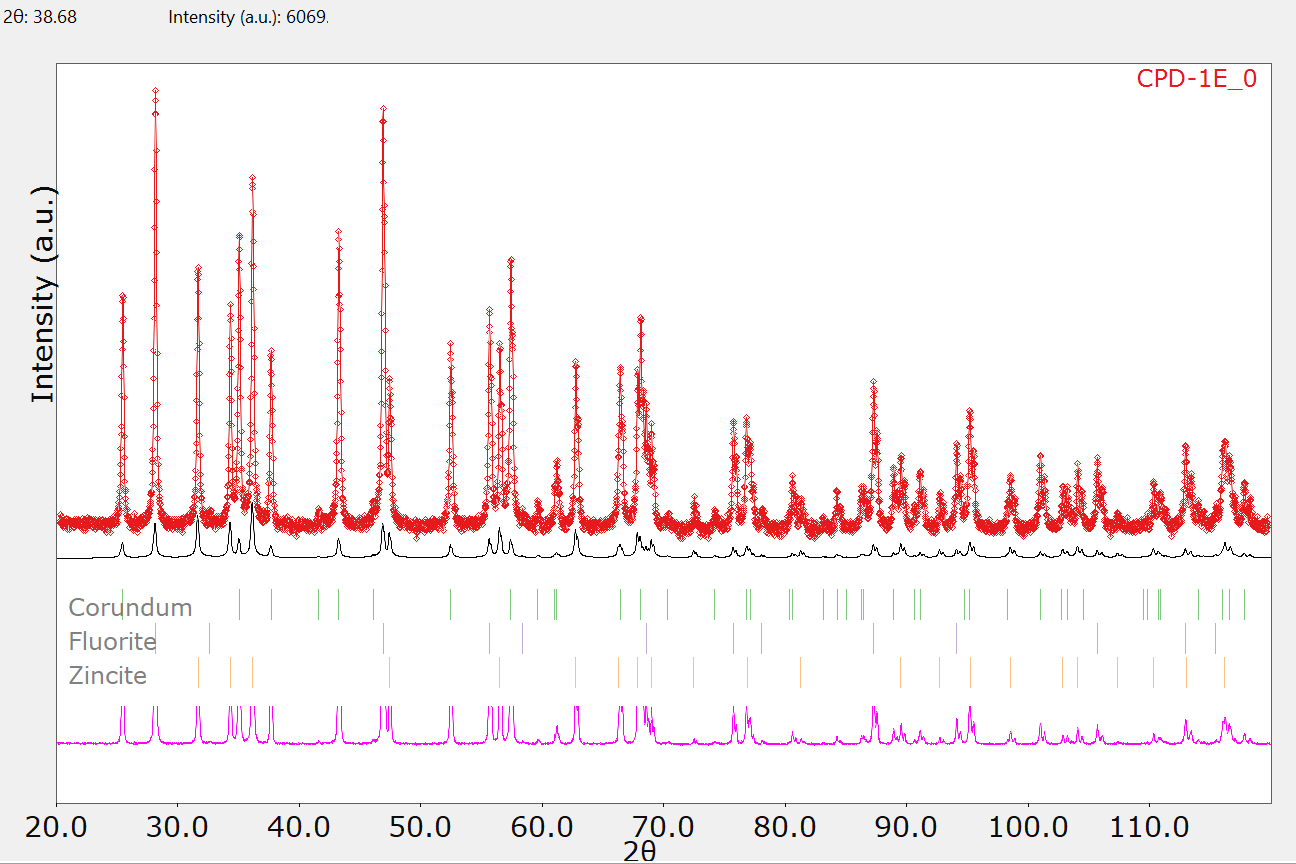
Task: Click the first green Corundum reflection tick
Action: pyautogui.click(x=122, y=605)
